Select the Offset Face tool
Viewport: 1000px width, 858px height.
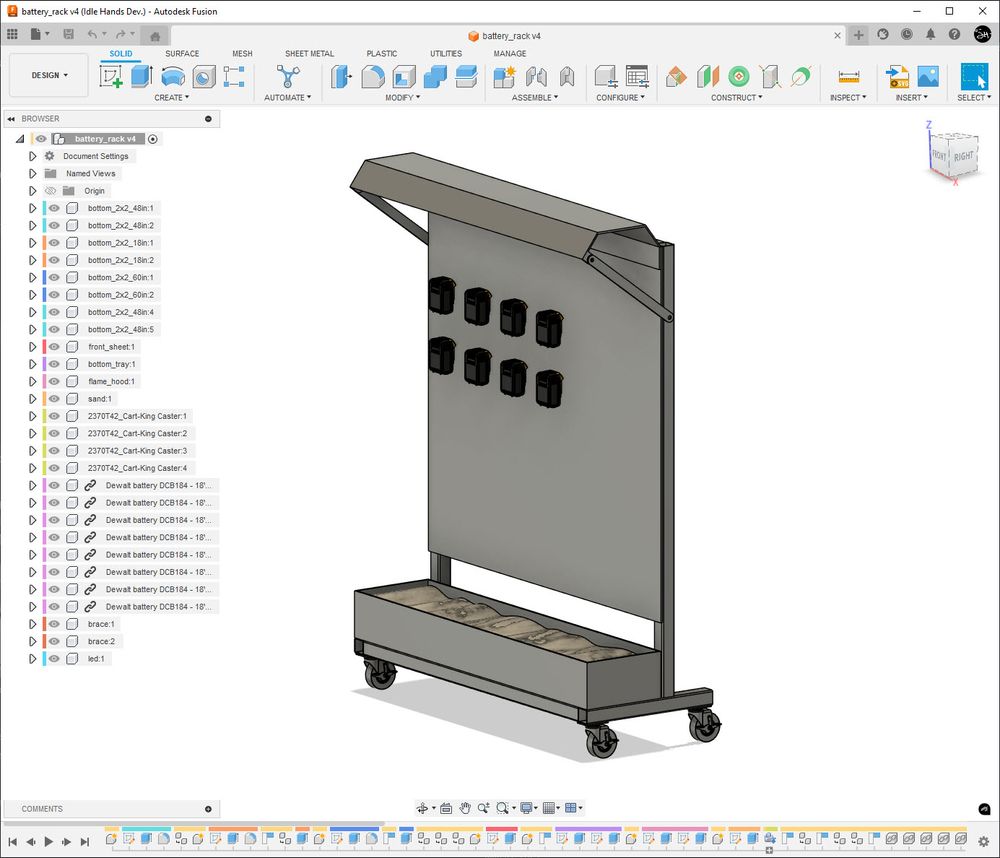[x=466, y=77]
